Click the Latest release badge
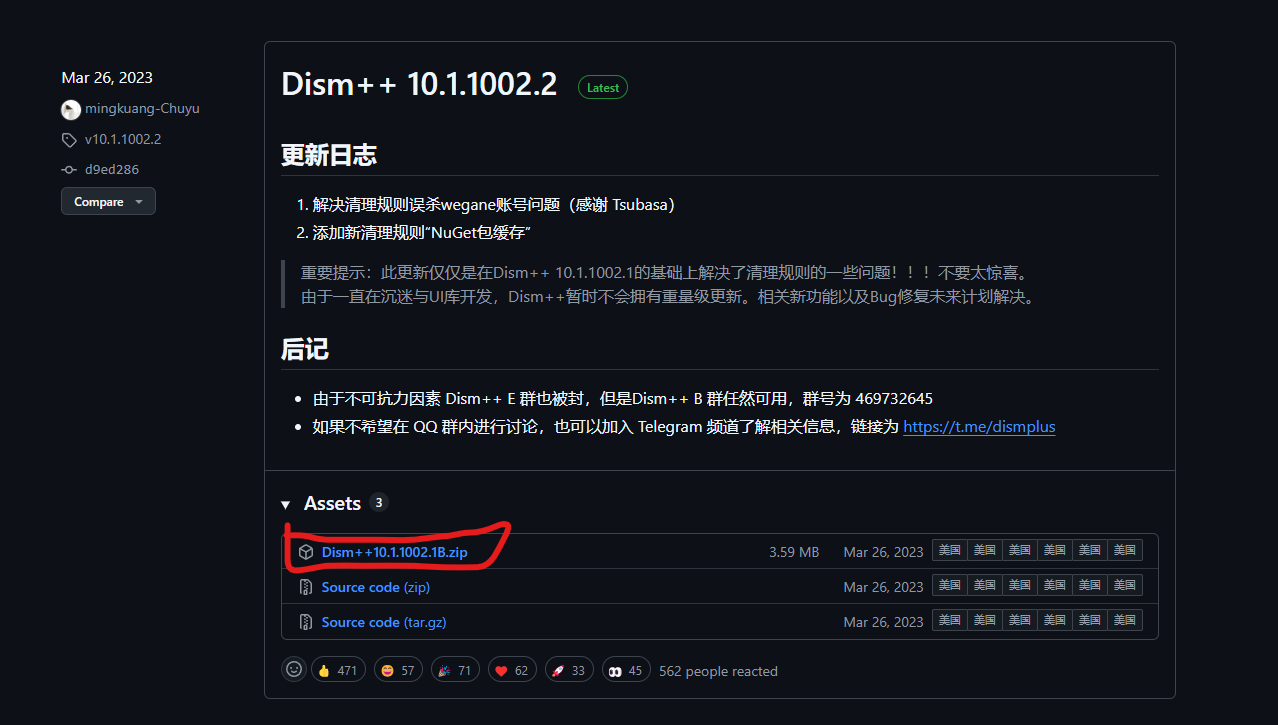 [602, 88]
